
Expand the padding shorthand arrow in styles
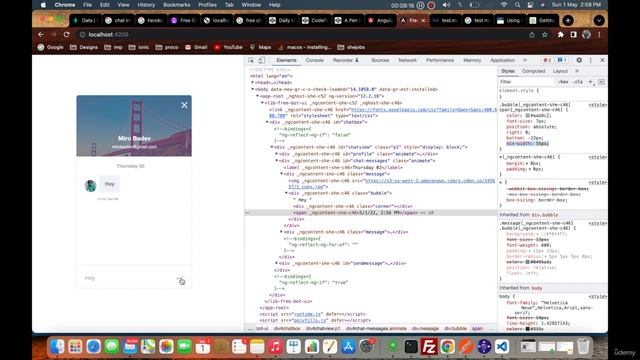tap(530, 169)
